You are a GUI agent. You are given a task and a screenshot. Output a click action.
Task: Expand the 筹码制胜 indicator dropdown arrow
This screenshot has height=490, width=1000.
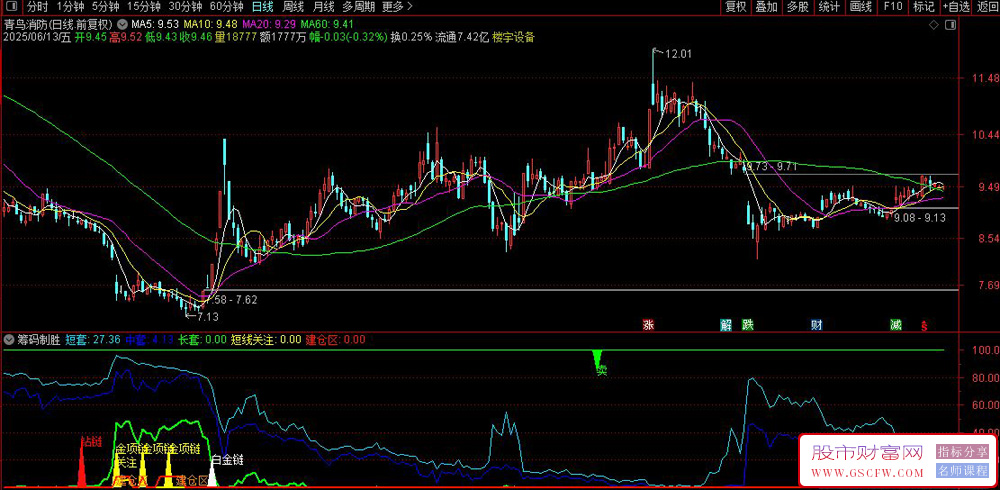click(8, 339)
